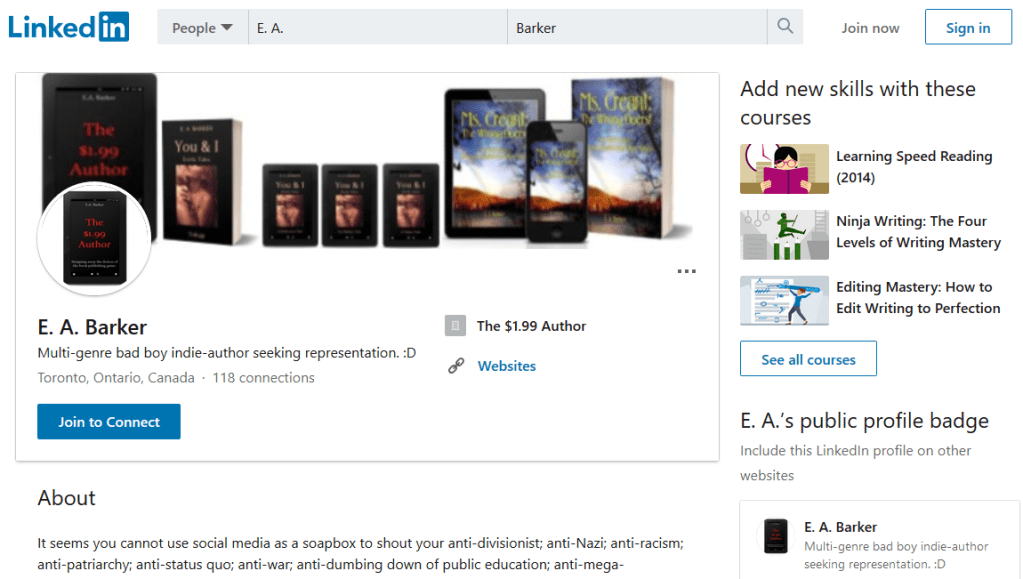Click The $1.99 Author company icon
Image resolution: width=1023 pixels, height=579 pixels.
456,326
